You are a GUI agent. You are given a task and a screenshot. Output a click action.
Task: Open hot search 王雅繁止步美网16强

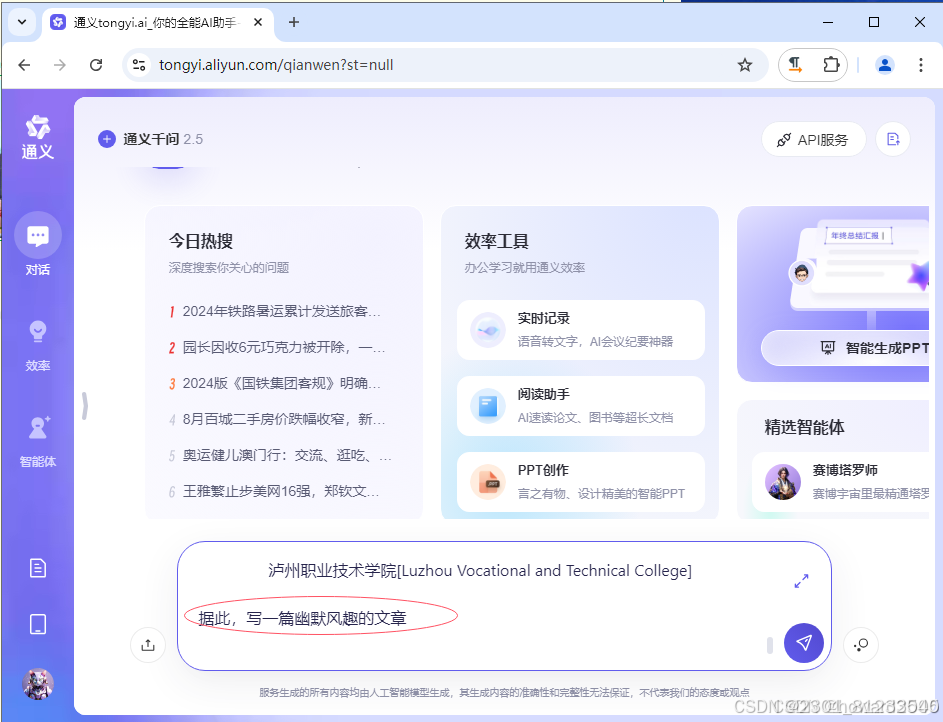pyautogui.click(x=274, y=492)
